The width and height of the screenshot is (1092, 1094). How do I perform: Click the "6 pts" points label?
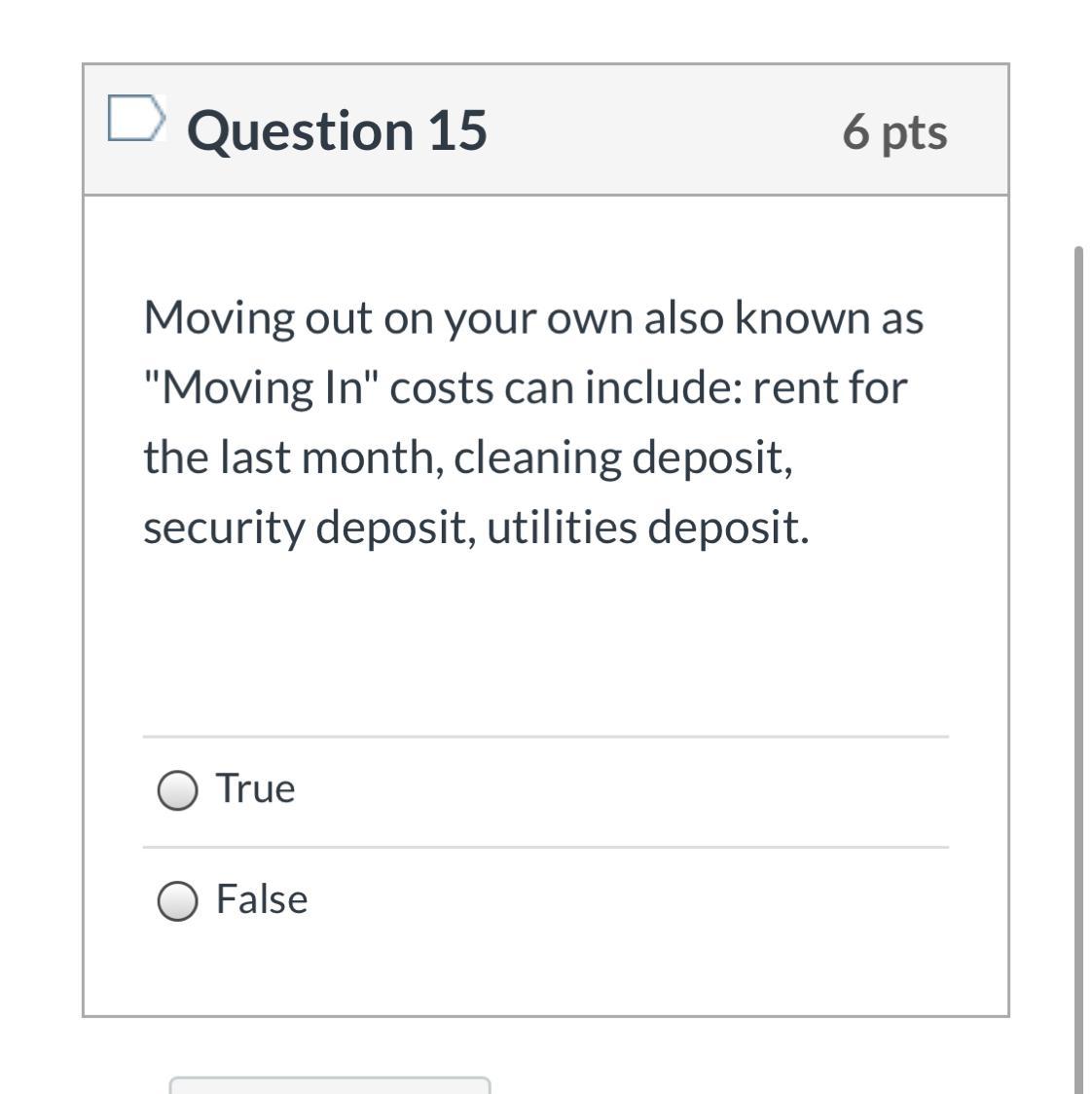click(893, 132)
